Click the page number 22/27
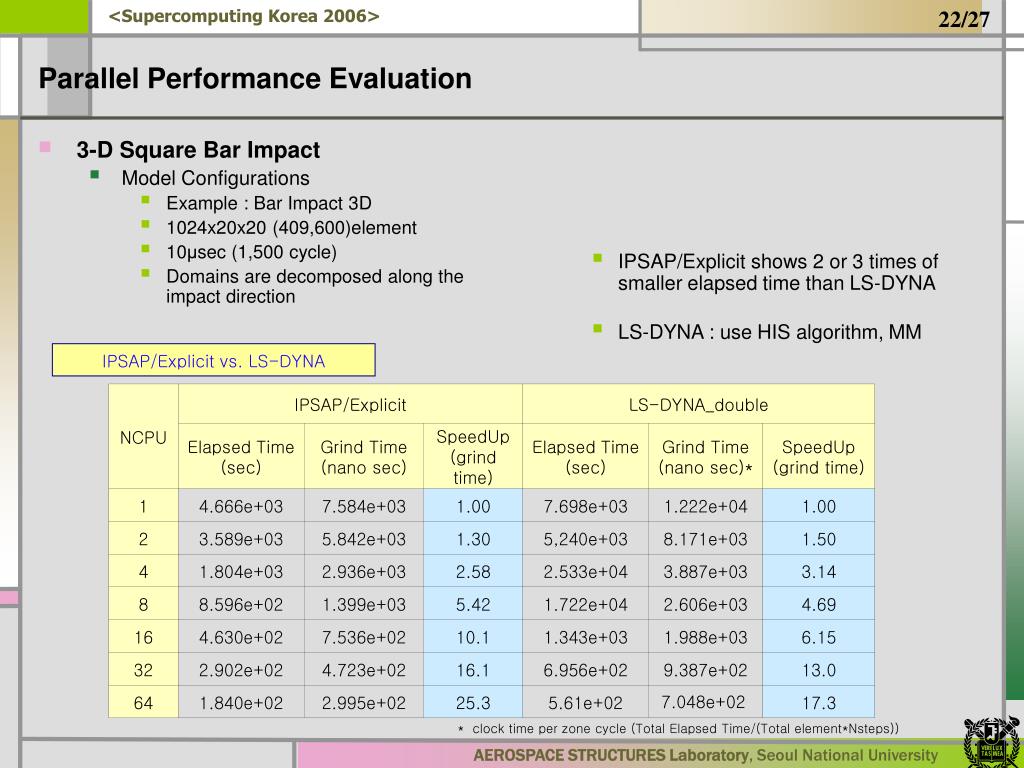 pyautogui.click(x=964, y=19)
